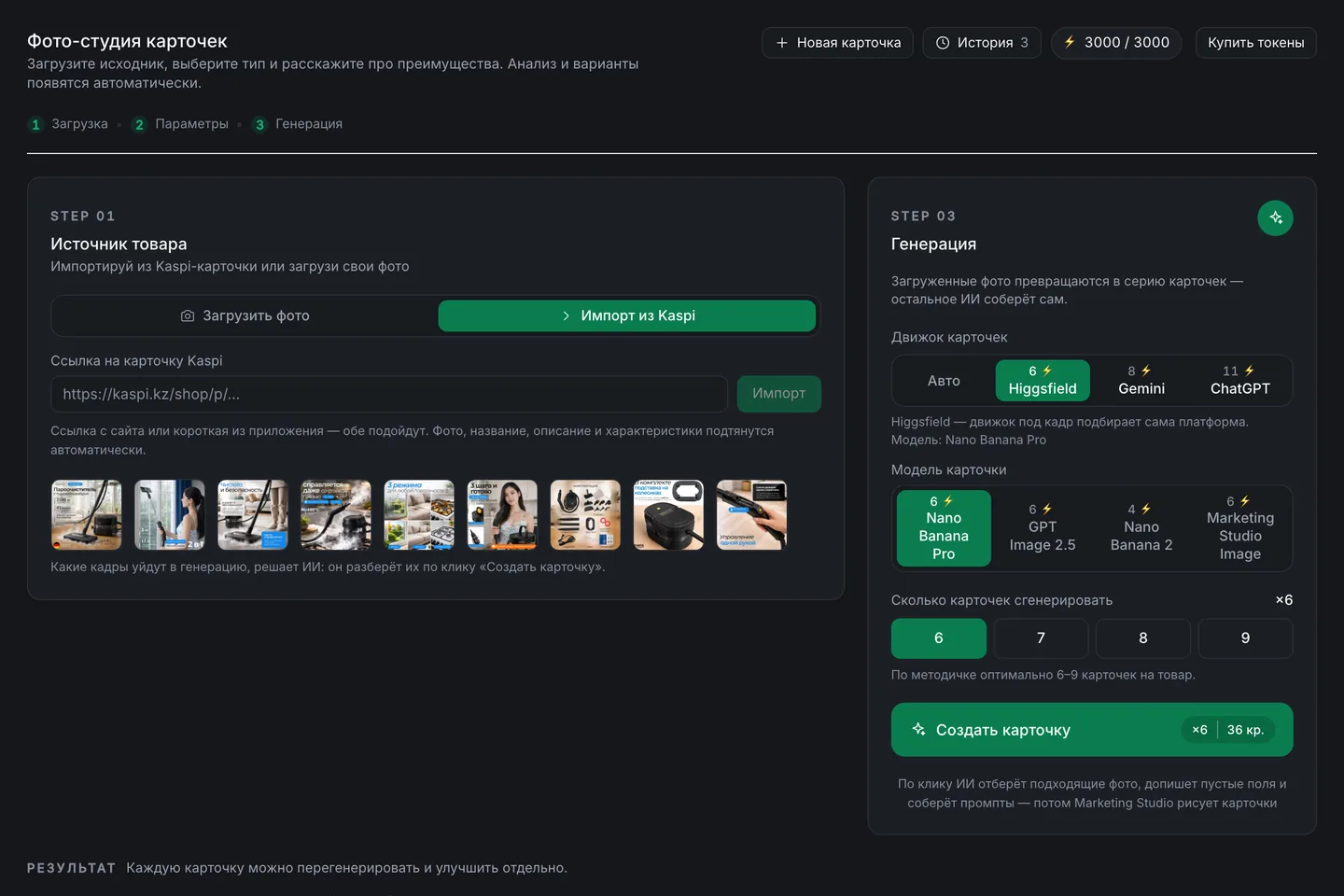Click the РЕЗУЛЬТАТ section label
Viewport: 1344px width, 896px height.
pyautogui.click(x=71, y=868)
